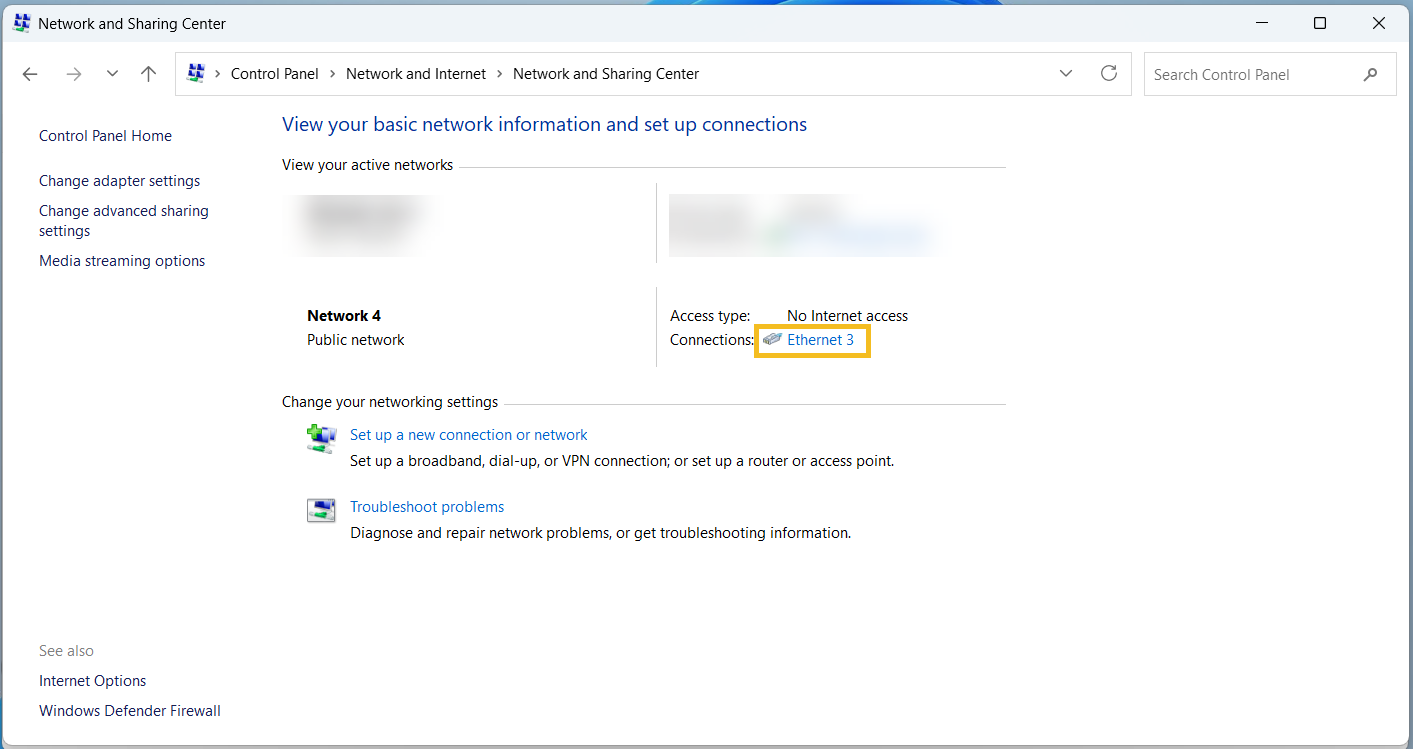Open Ethernet 3 connection status

[x=820, y=340]
